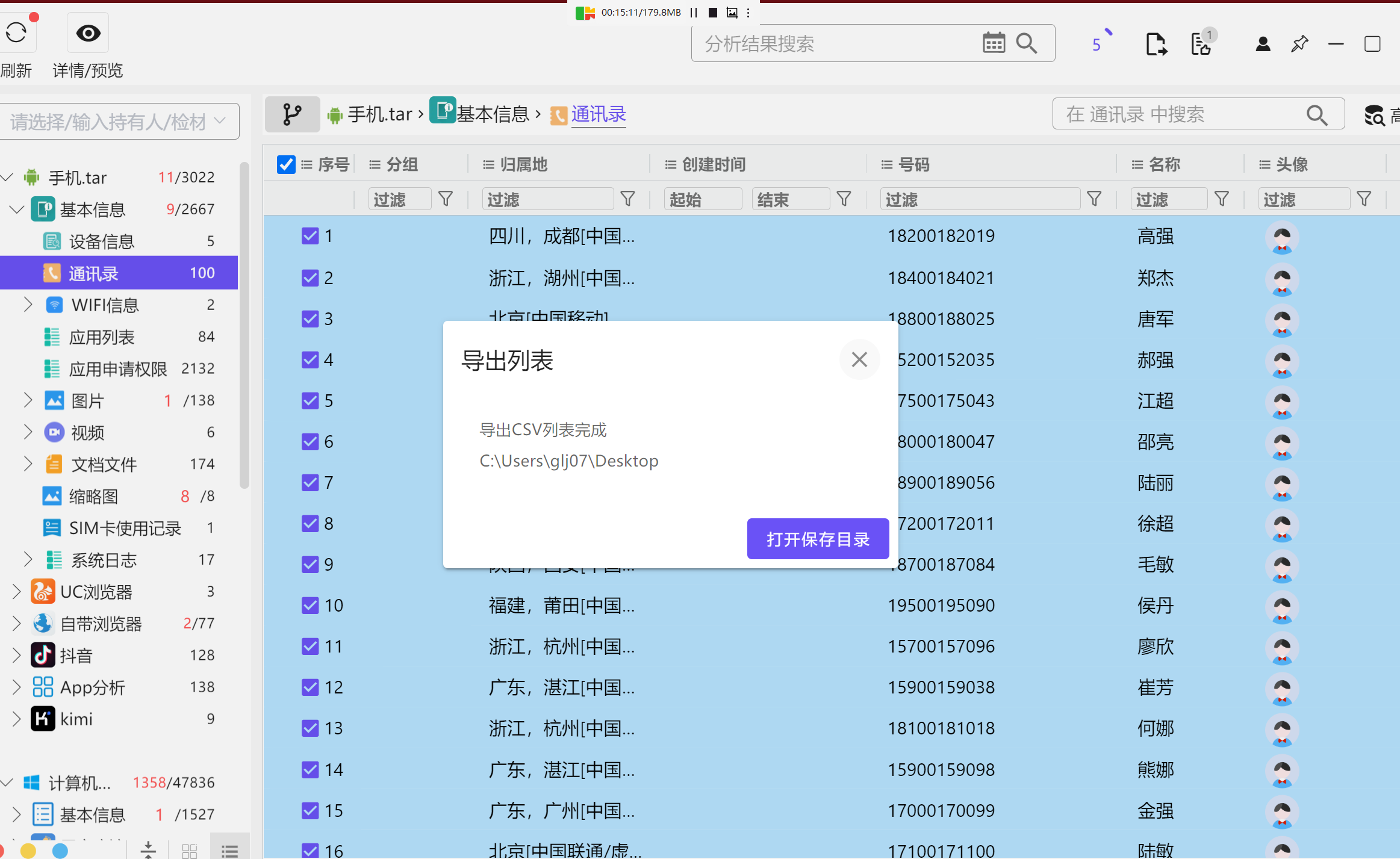Screen dimensions: 1400x859
Task: Uncheck the select-all checkbox in the header
Action: point(286,164)
